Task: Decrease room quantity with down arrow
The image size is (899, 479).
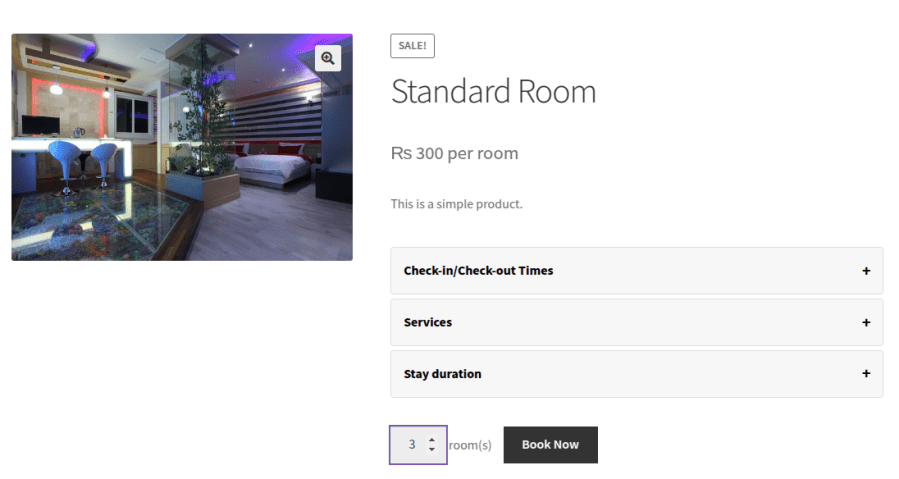Action: (x=432, y=450)
